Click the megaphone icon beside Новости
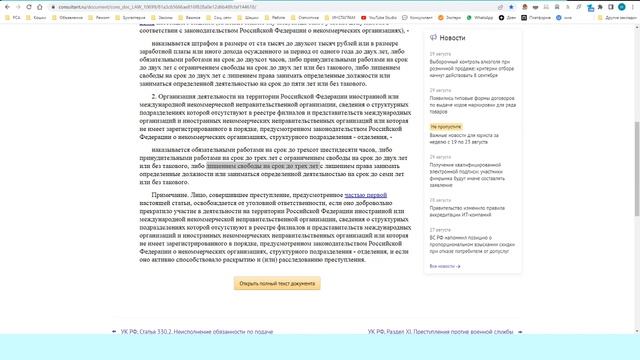The width and height of the screenshot is (640, 360). click(433, 38)
